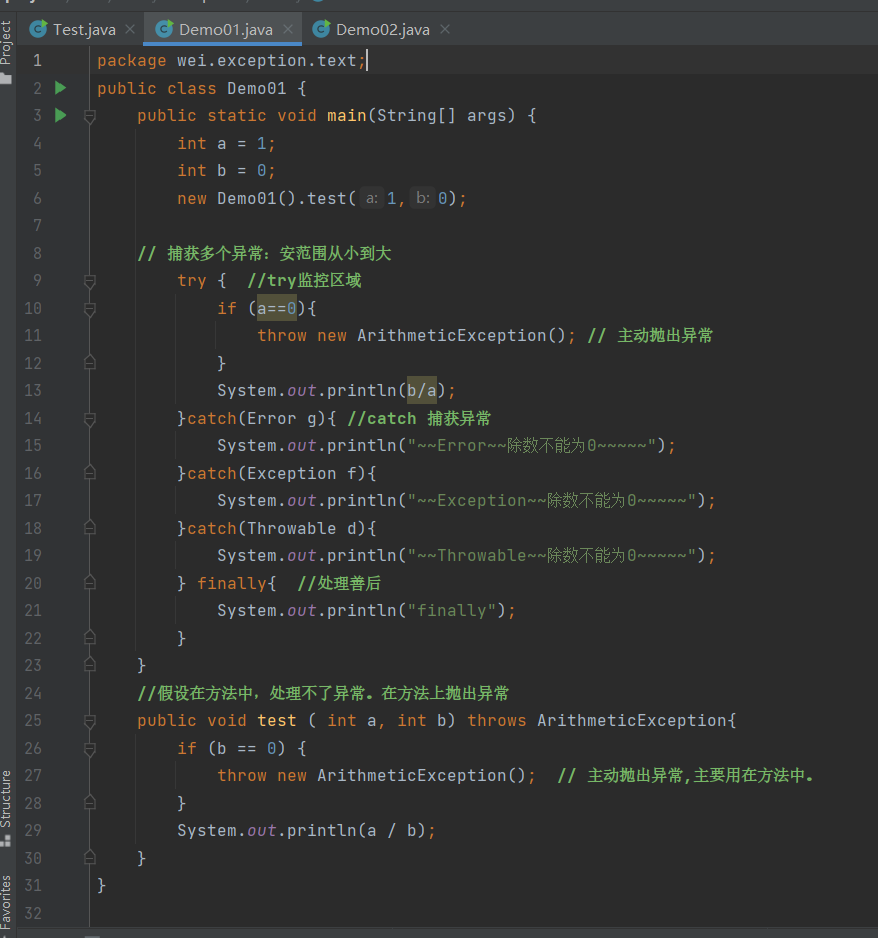Screen dimensions: 878x938
Task: Click Test.java tab file icon
Action: pos(38,29)
